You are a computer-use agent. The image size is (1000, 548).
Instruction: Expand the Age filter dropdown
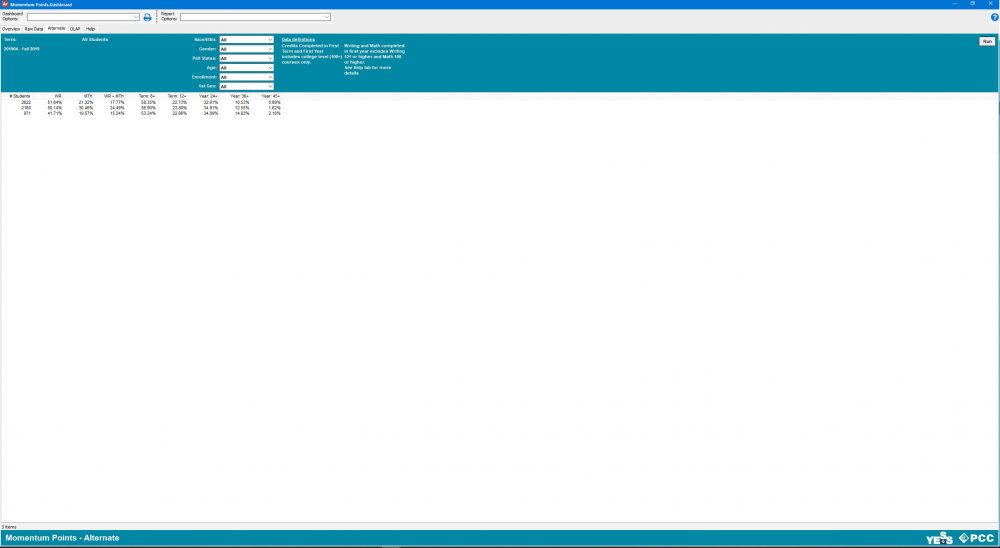246,68
